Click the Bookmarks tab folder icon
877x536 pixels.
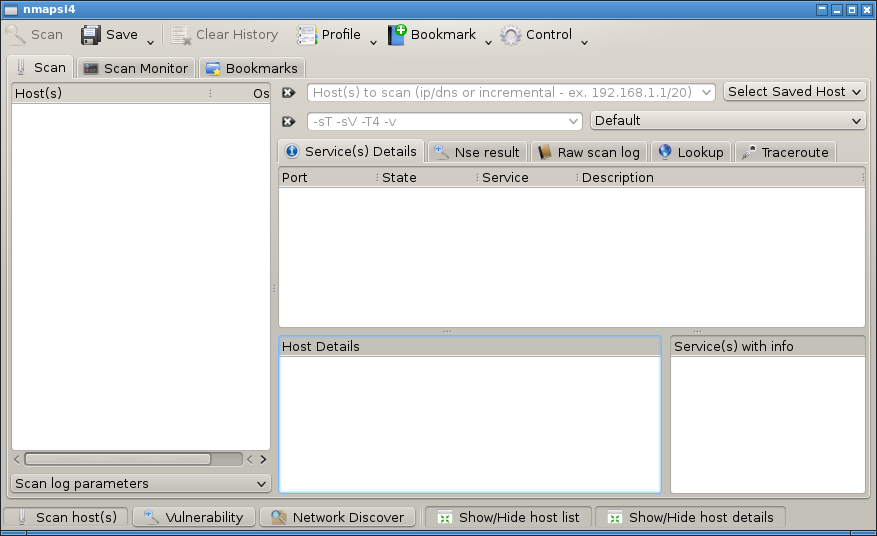point(213,68)
